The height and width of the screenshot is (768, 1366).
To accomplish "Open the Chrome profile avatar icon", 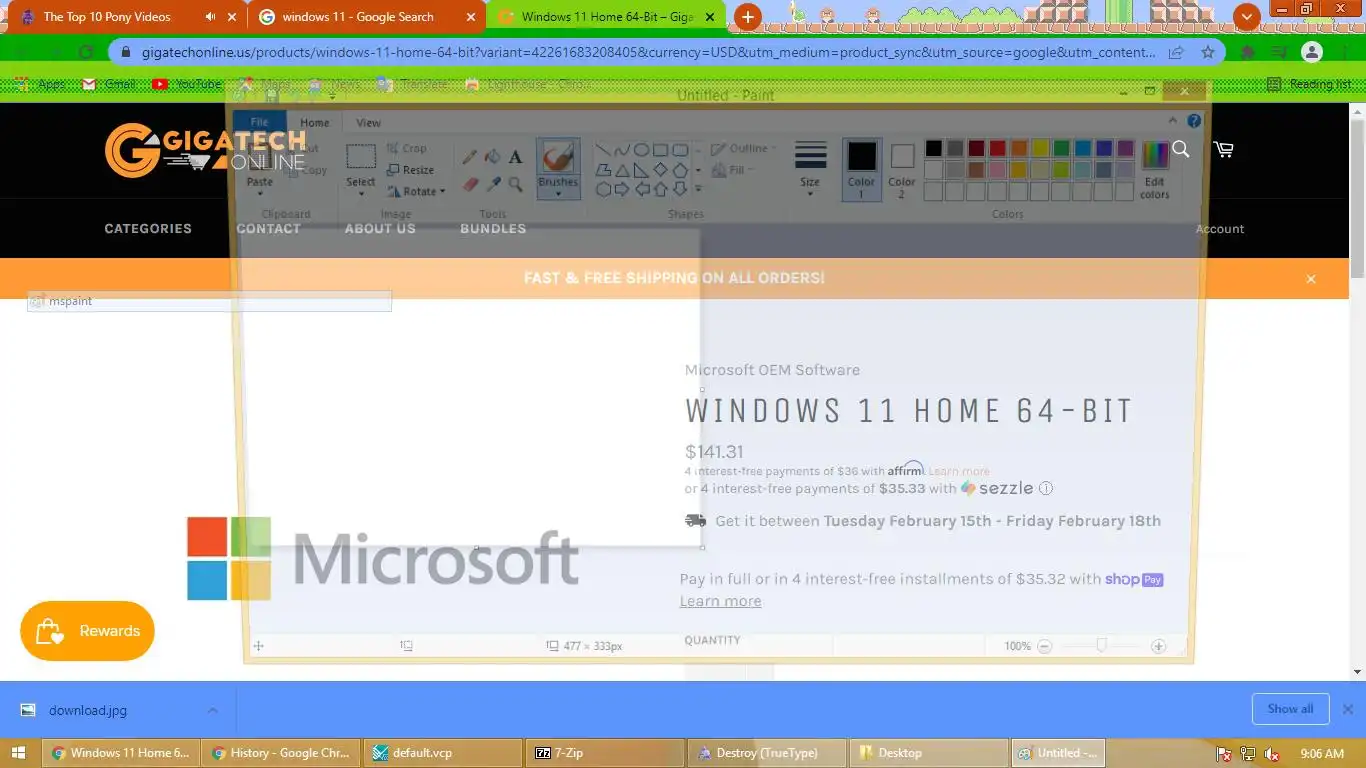I will click(1312, 52).
